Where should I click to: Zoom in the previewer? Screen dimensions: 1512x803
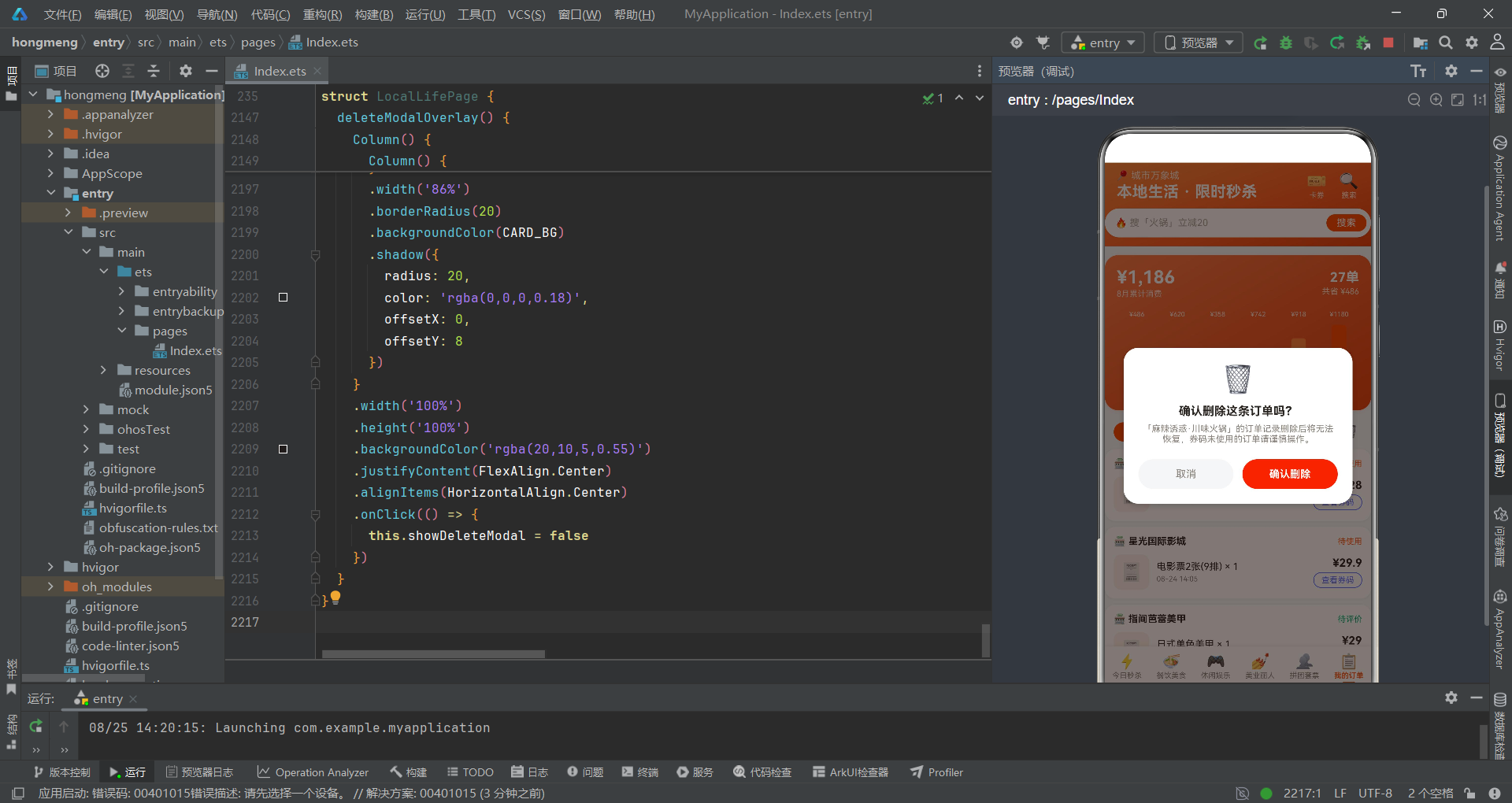1436,100
